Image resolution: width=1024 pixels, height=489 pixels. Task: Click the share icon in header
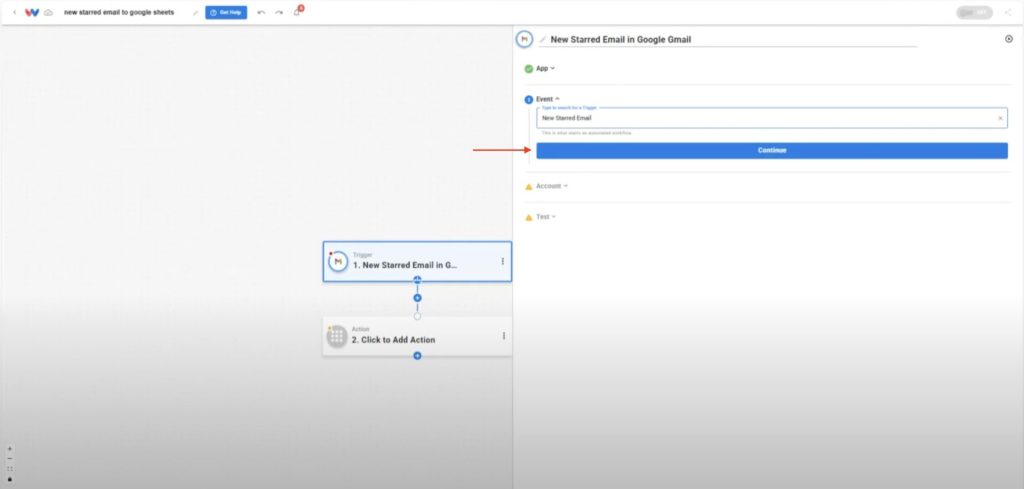click(x=1008, y=12)
